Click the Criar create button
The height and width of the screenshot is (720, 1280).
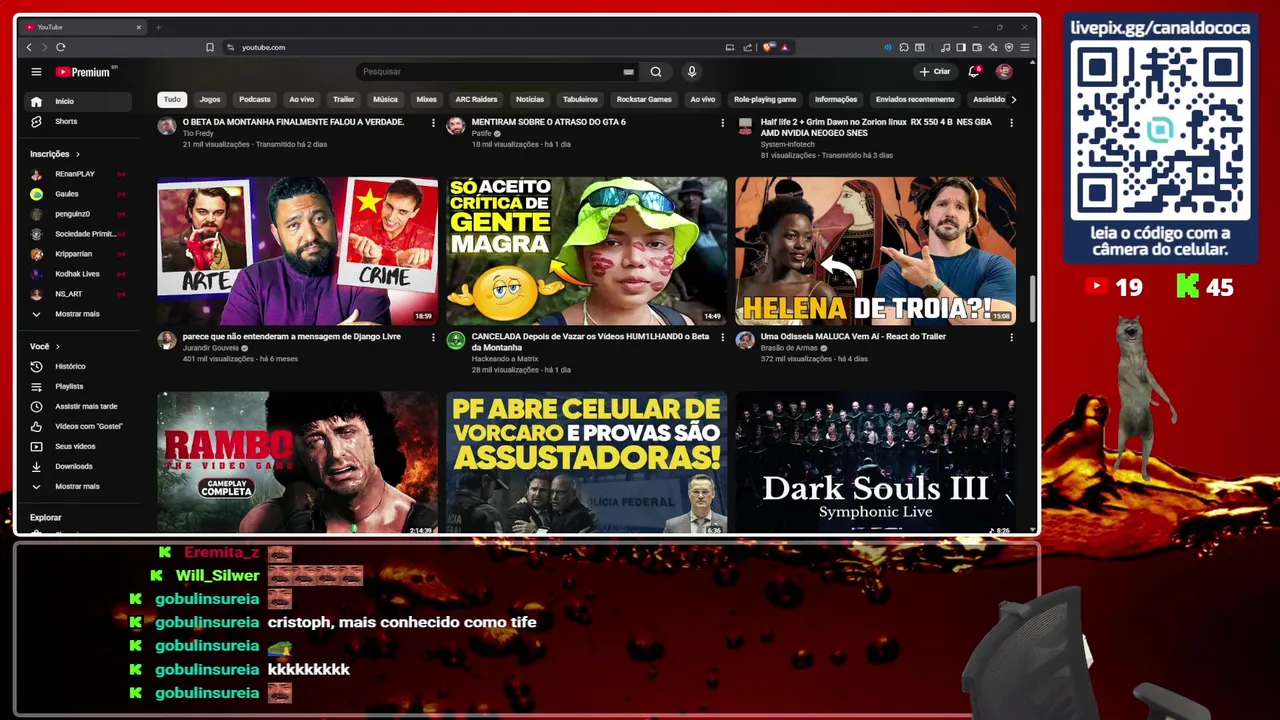click(935, 72)
